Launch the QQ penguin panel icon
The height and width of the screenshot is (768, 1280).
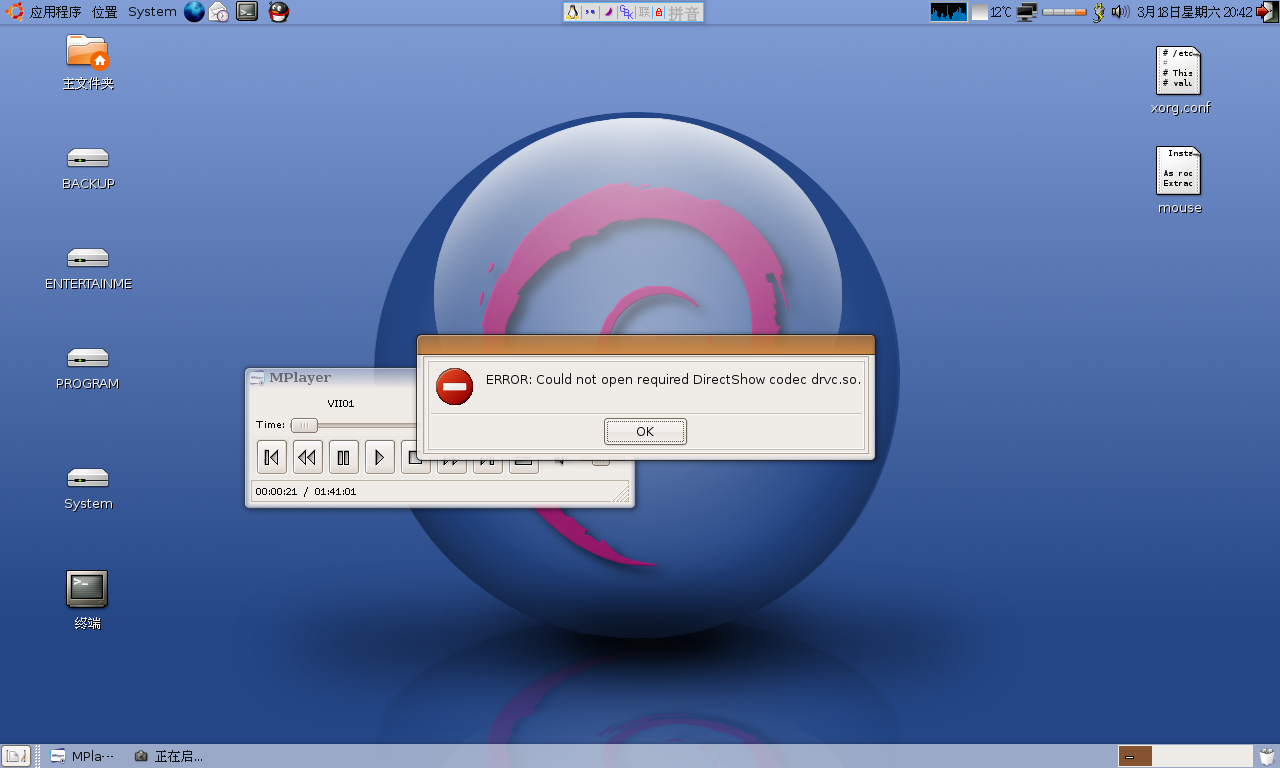[x=279, y=12]
